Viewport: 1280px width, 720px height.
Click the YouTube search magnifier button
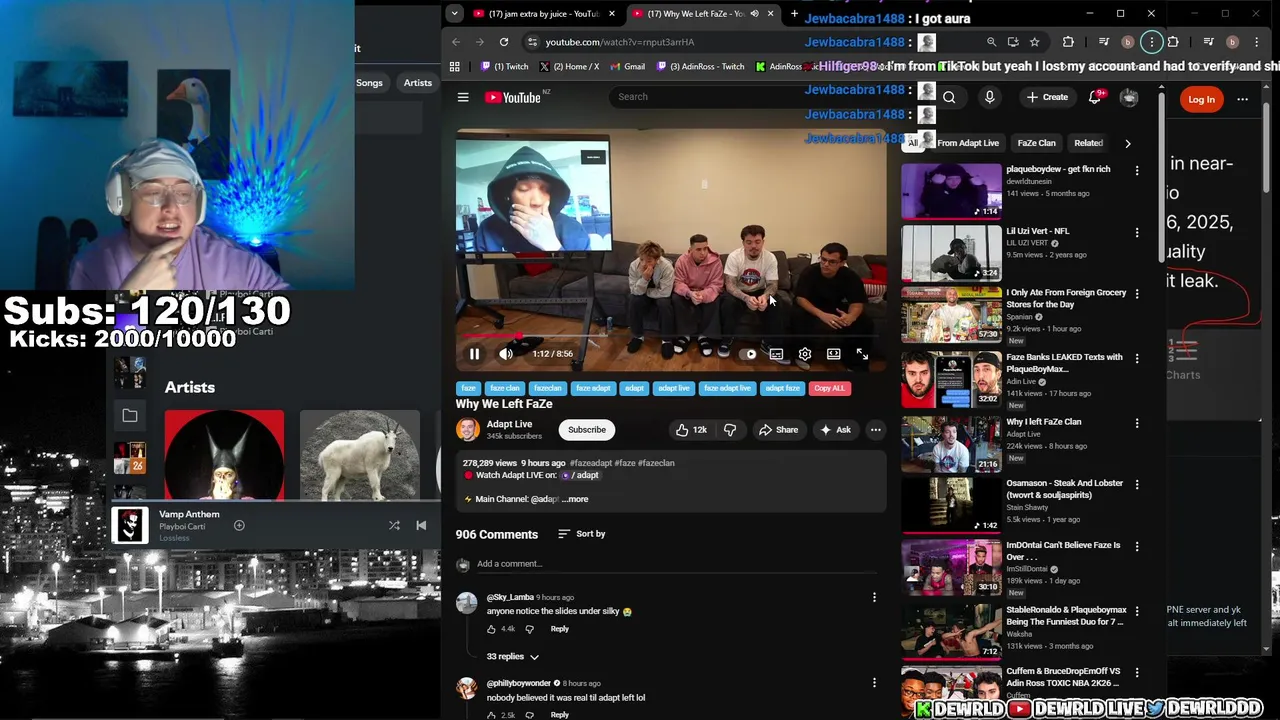pyautogui.click(x=949, y=97)
